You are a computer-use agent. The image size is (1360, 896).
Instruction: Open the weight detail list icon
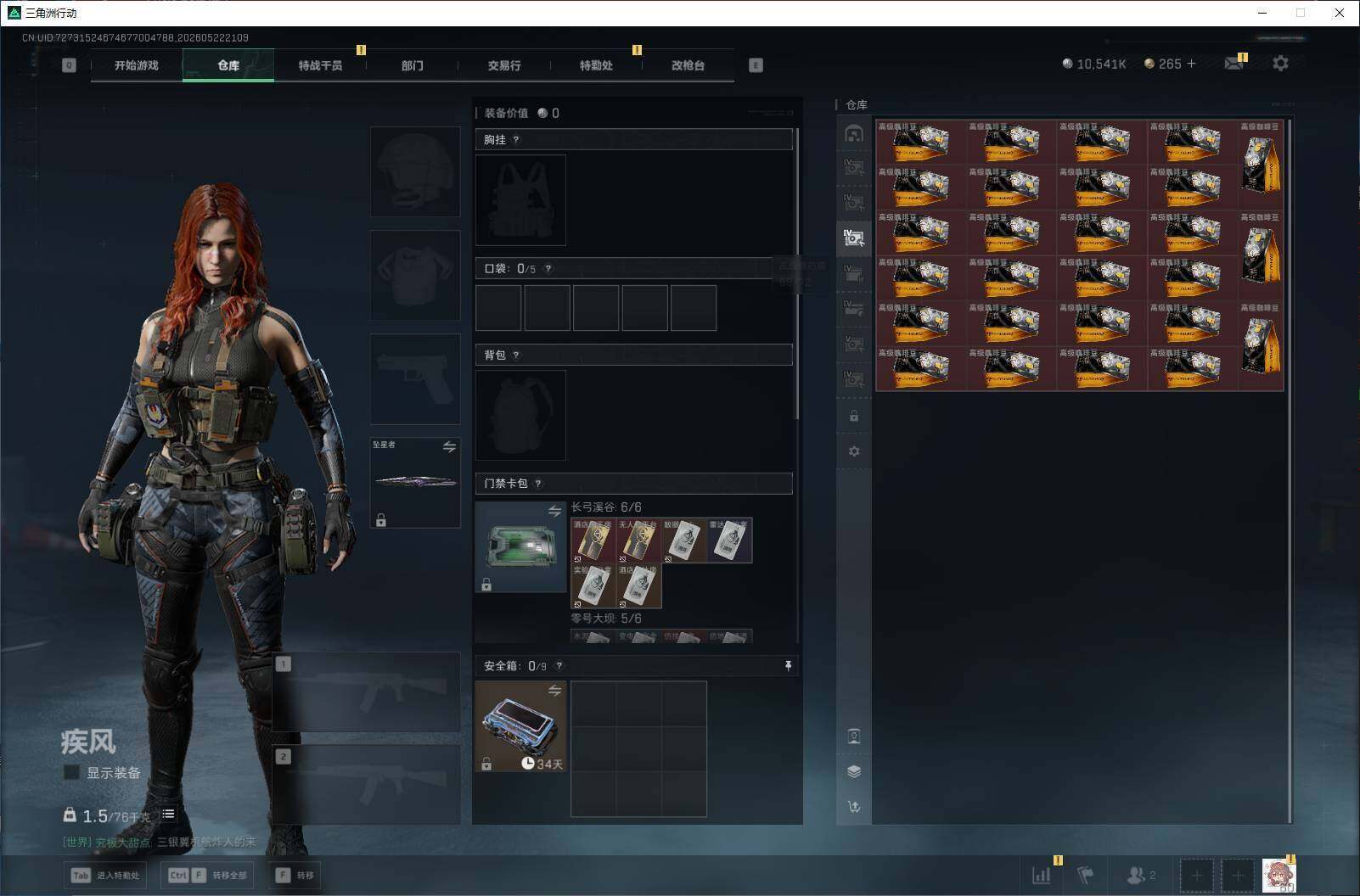coord(168,814)
